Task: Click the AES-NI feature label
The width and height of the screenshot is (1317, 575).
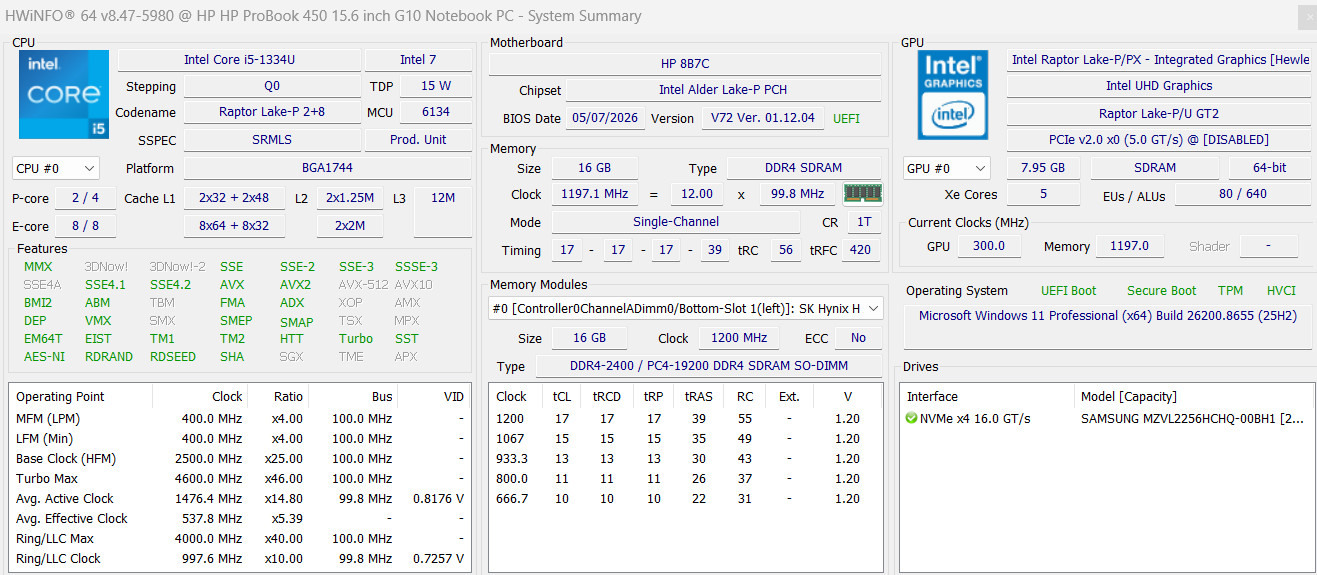Action: [44, 357]
